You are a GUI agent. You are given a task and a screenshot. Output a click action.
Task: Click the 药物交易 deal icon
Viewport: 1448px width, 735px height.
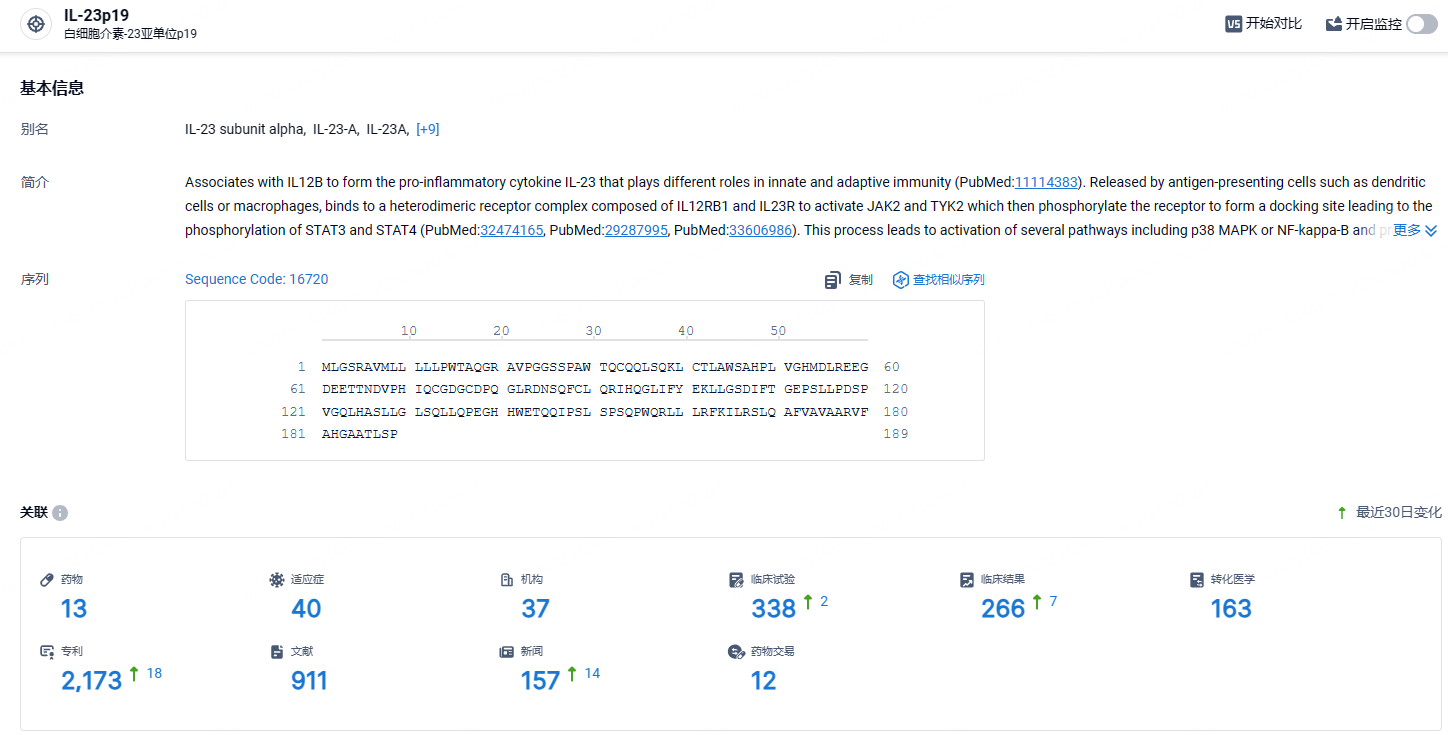point(736,651)
